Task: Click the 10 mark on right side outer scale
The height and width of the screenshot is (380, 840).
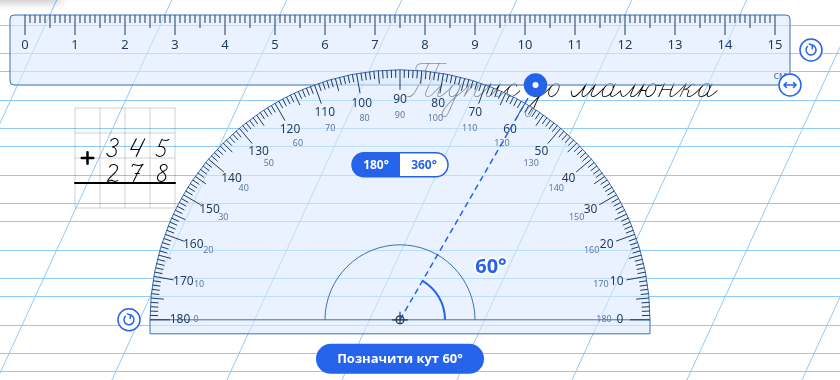Action: 617,280
